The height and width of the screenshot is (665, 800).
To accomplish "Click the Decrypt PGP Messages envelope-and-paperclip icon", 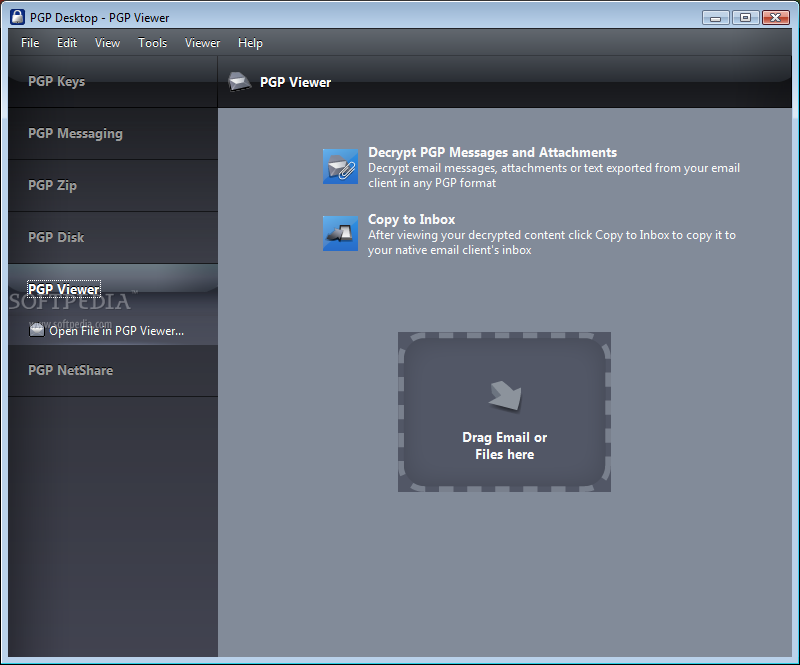I will tap(340, 166).
